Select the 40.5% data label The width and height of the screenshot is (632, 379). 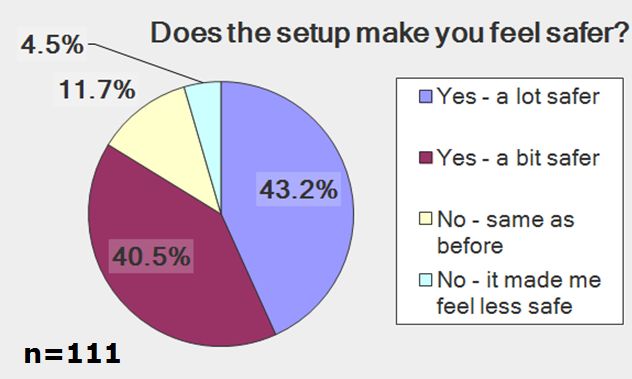click(152, 256)
